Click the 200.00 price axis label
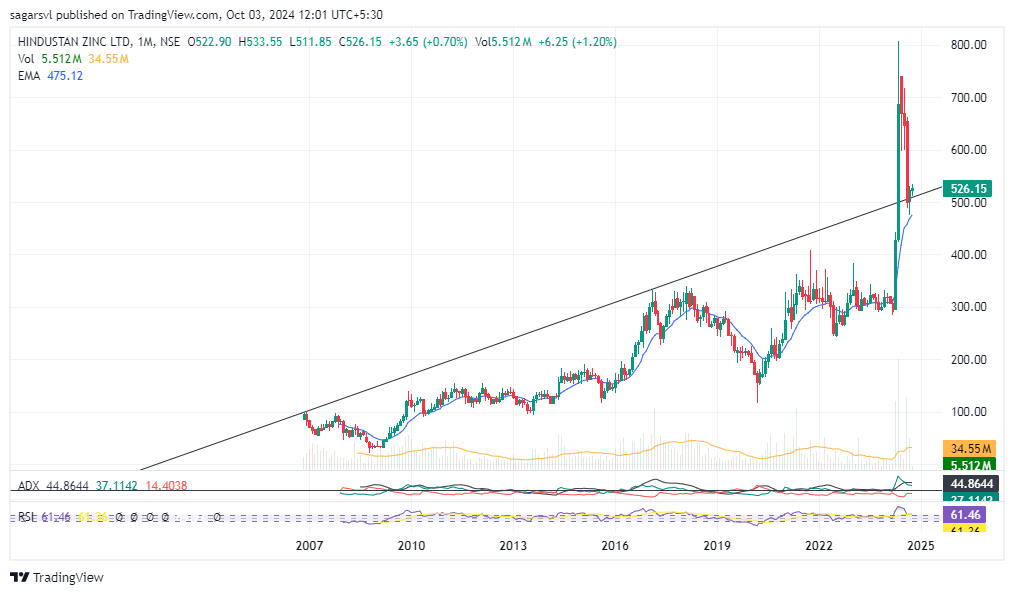1014x595 pixels. click(968, 360)
